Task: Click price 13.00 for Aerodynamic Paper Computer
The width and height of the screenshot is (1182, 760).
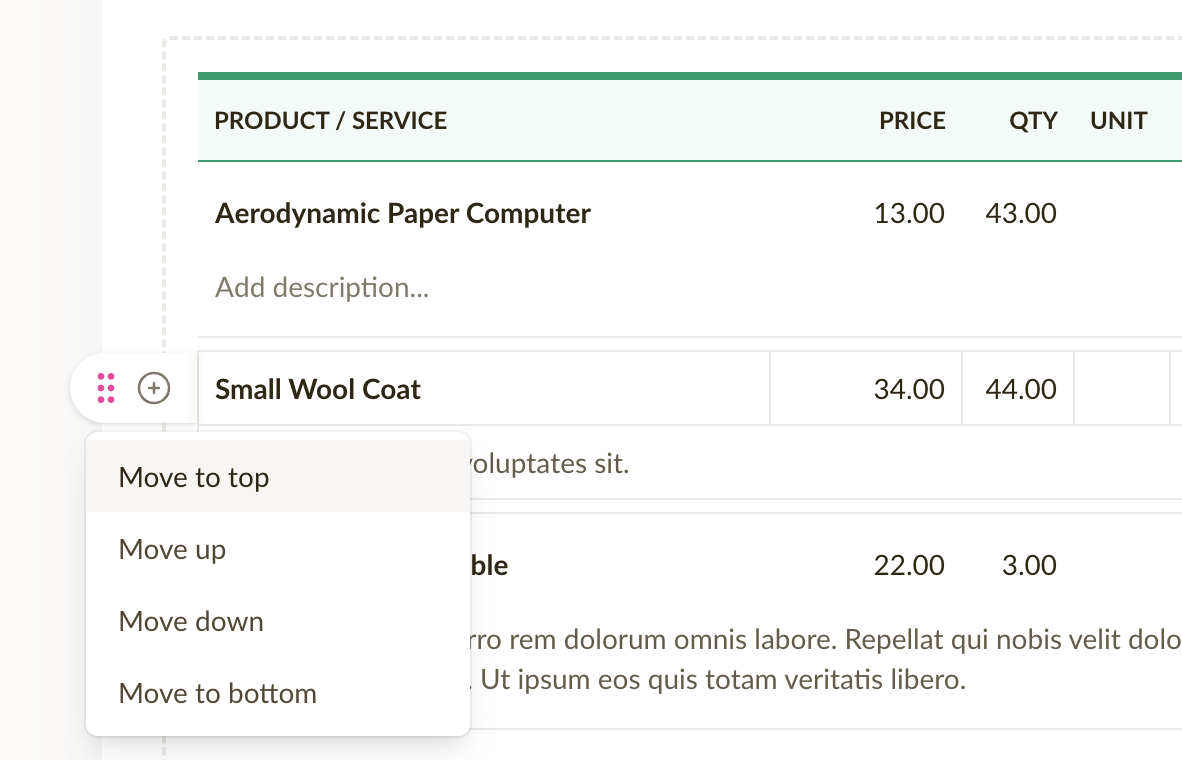Action: (908, 213)
